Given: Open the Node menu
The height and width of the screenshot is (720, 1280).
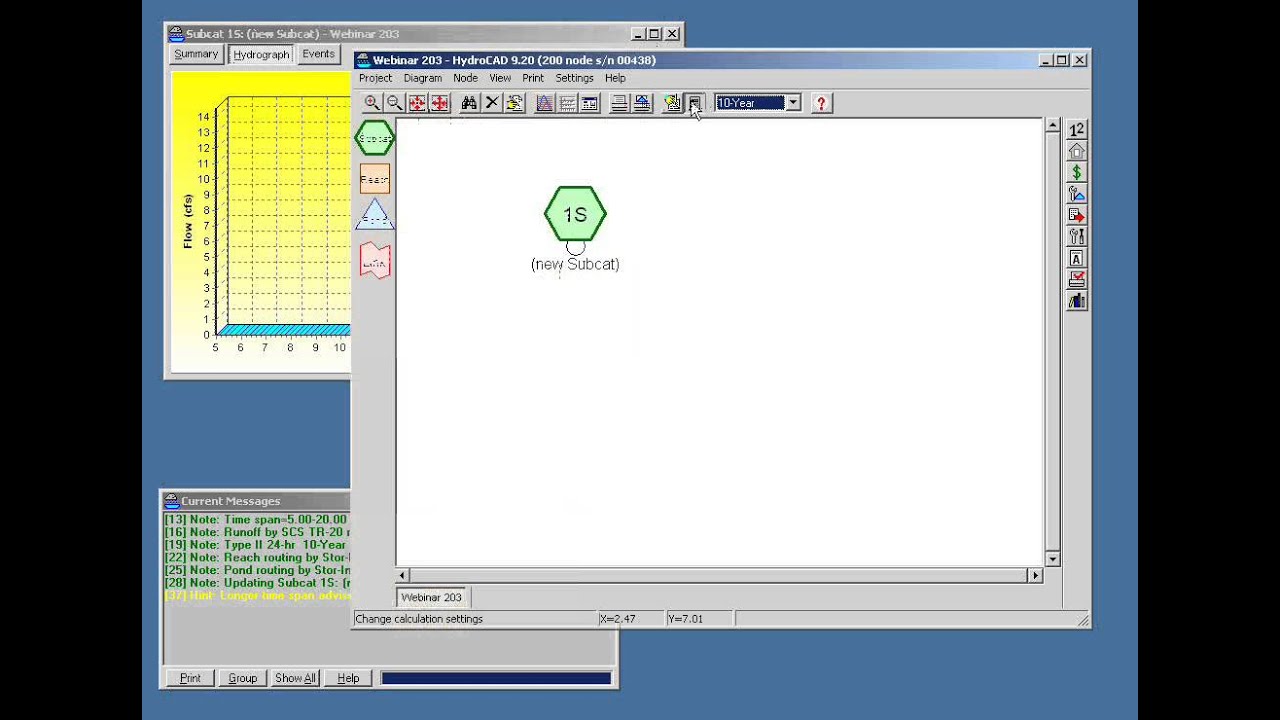Looking at the screenshot, I should pyautogui.click(x=465, y=78).
